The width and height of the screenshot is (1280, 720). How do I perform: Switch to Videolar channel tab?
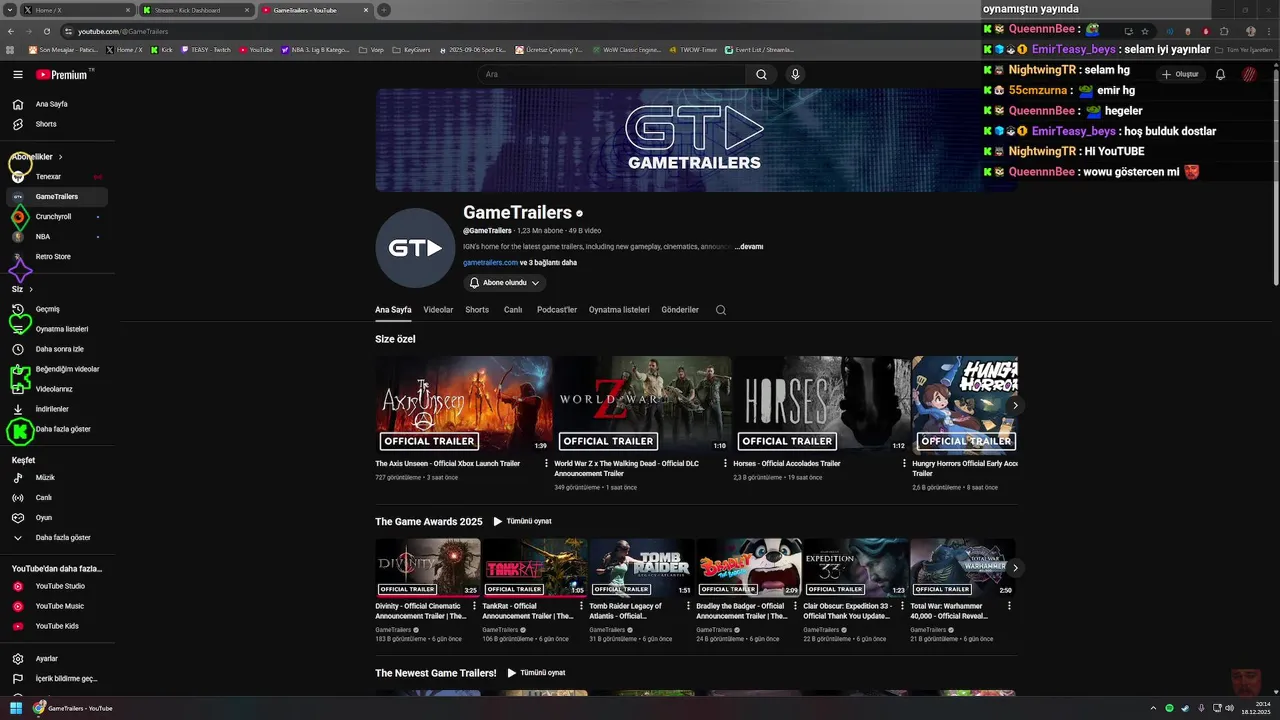tap(438, 310)
